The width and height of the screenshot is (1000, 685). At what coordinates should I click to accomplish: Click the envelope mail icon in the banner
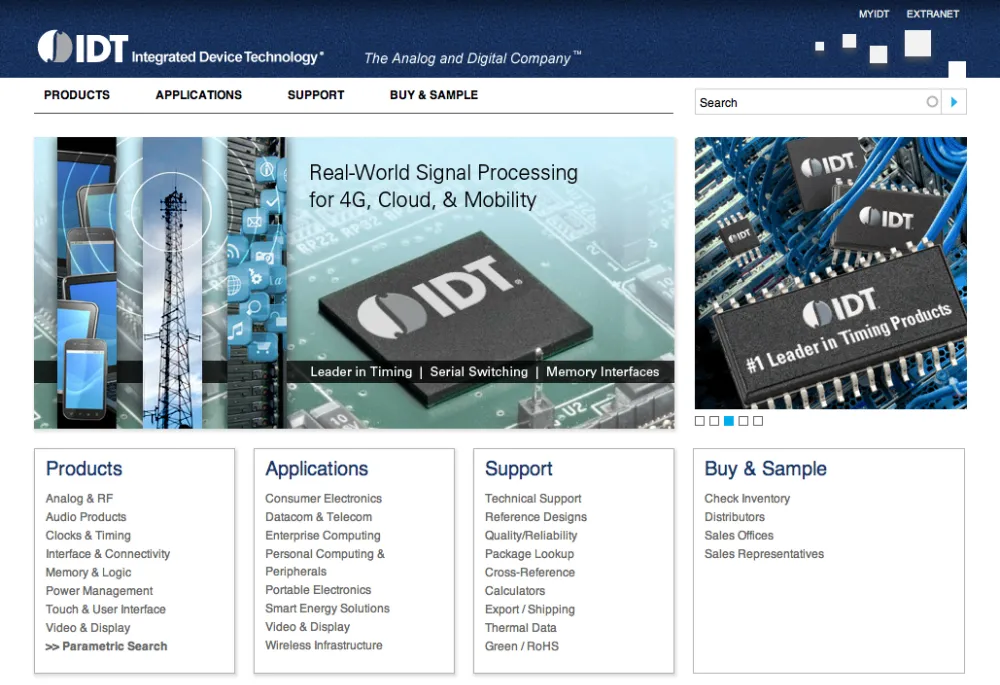254,222
